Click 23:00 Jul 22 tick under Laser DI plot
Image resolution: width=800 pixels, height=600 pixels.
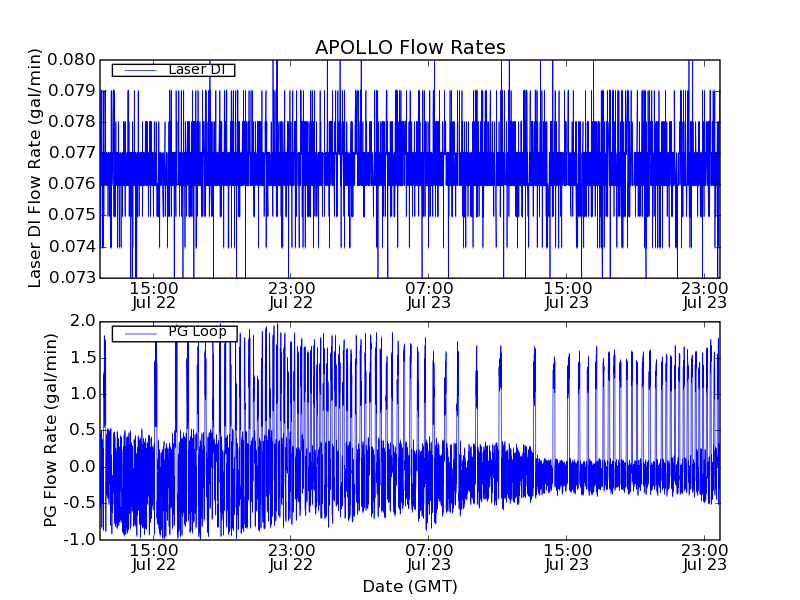pyautogui.click(x=291, y=296)
